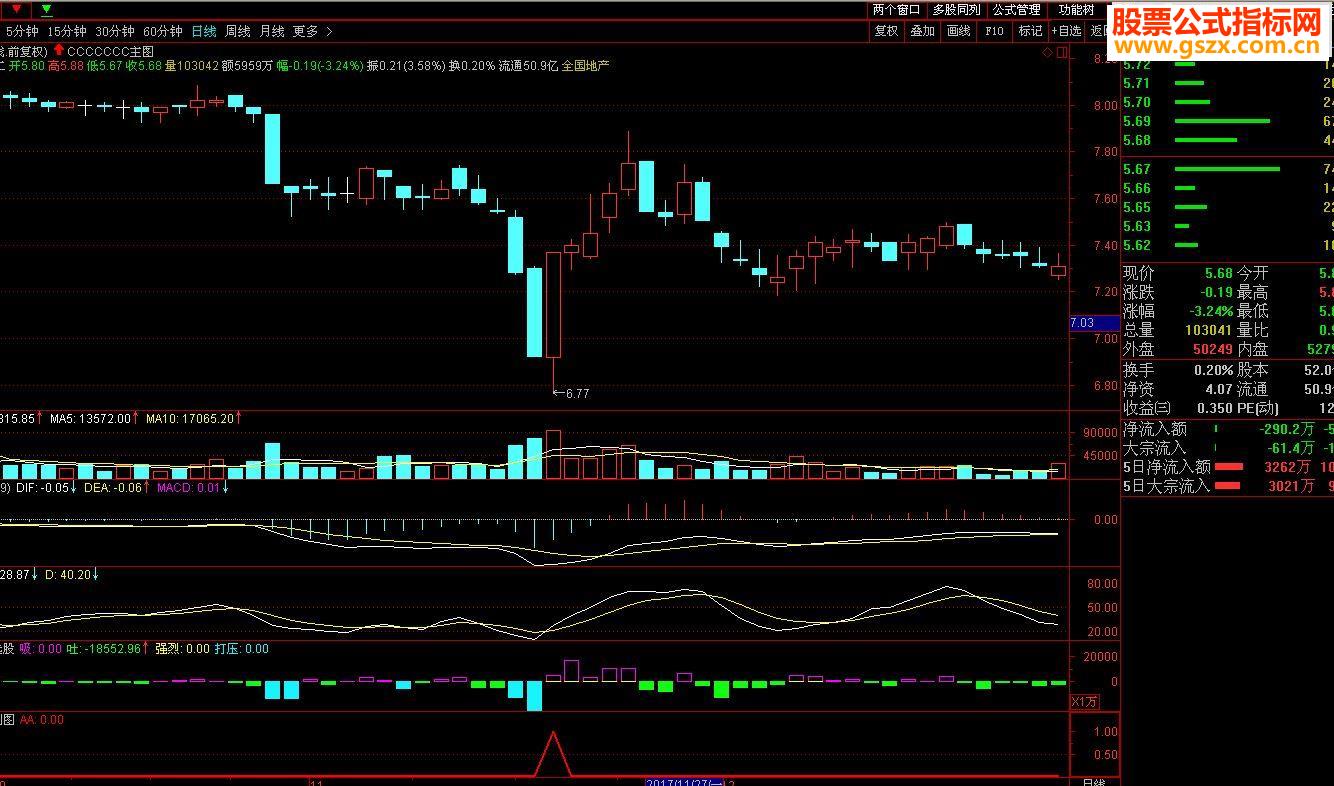Click the 5日大宗流入 3021万 value
Viewport: 1334px width, 786px height.
pos(1289,486)
